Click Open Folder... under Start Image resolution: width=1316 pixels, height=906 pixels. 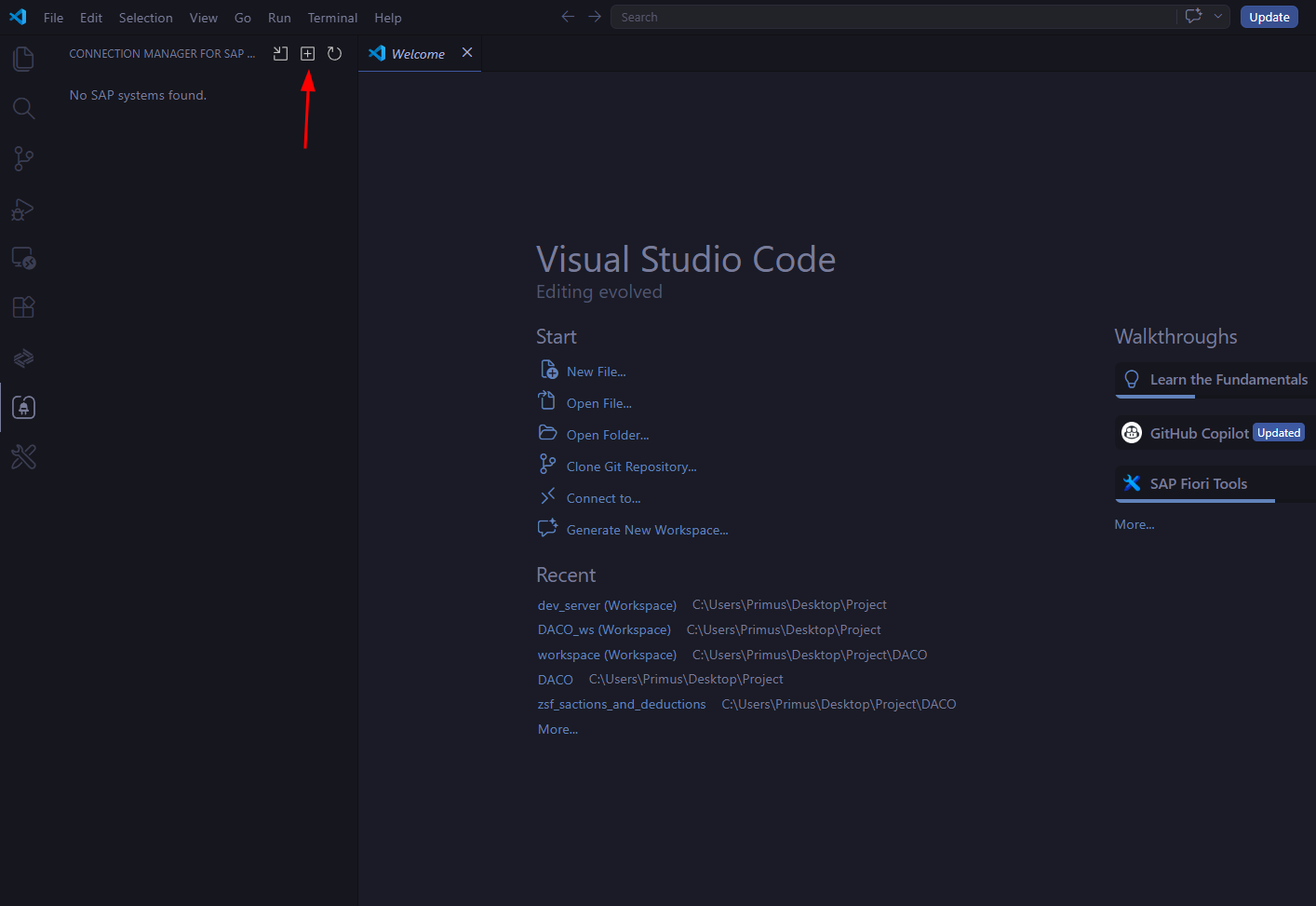(x=608, y=435)
